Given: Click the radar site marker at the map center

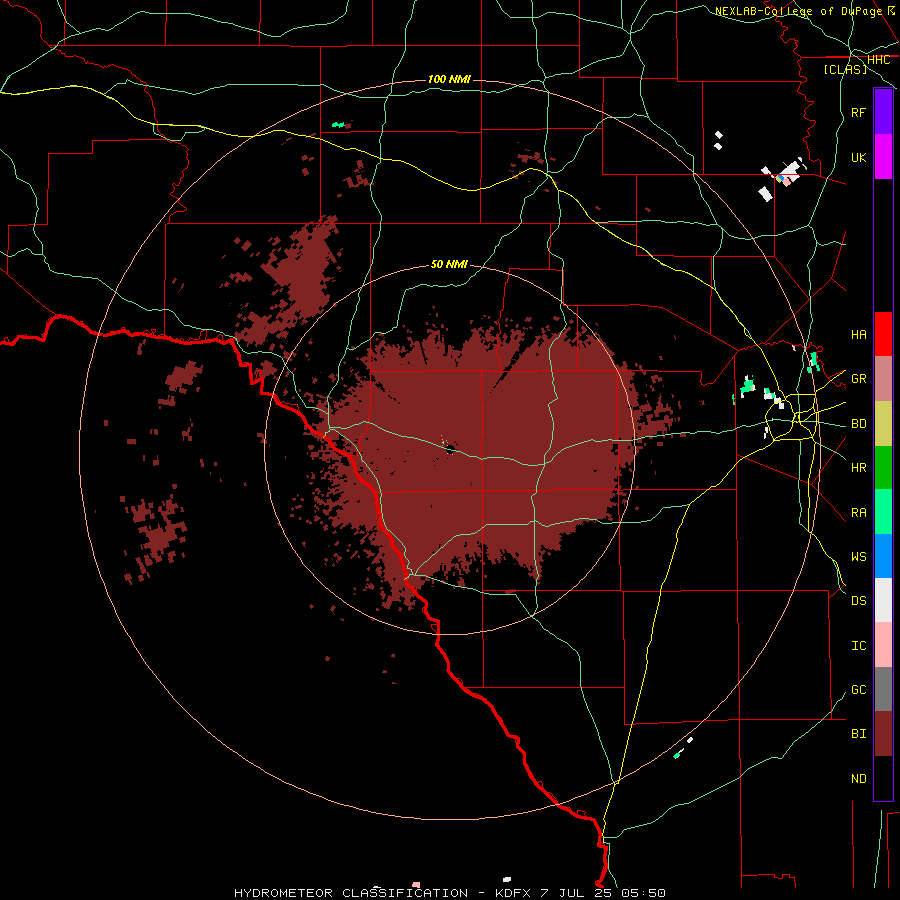Looking at the screenshot, I should [450, 448].
